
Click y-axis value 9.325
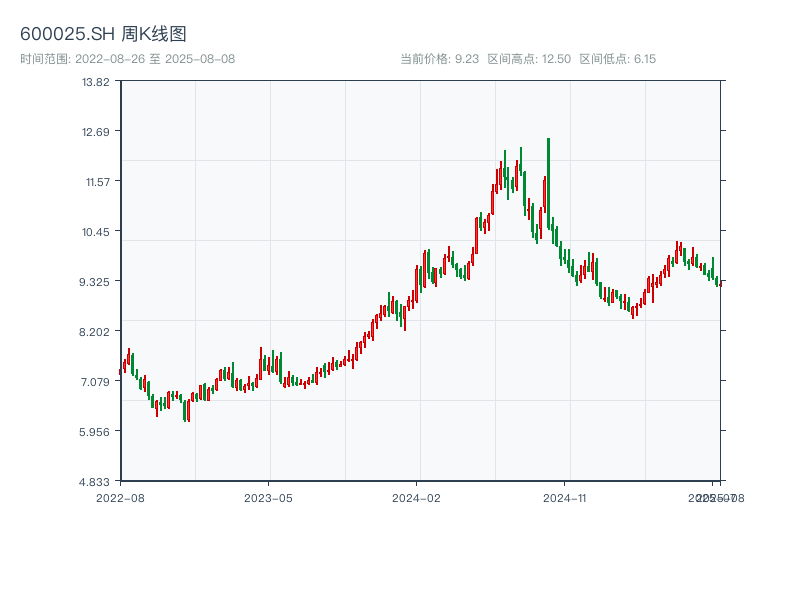click(94, 282)
